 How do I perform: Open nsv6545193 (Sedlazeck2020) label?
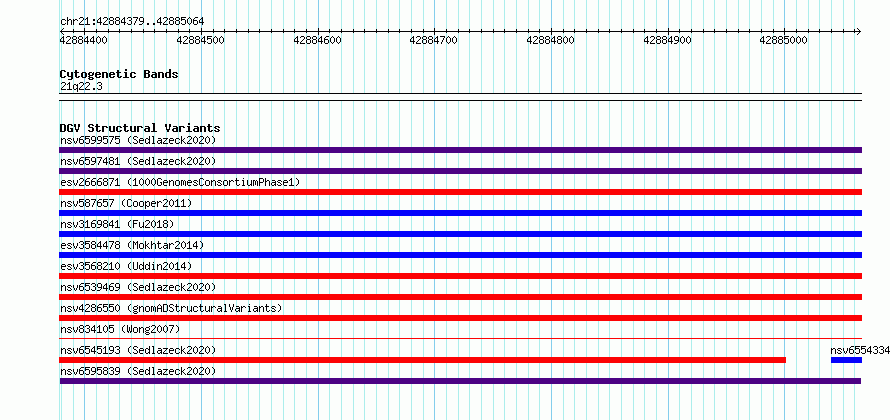tap(138, 350)
